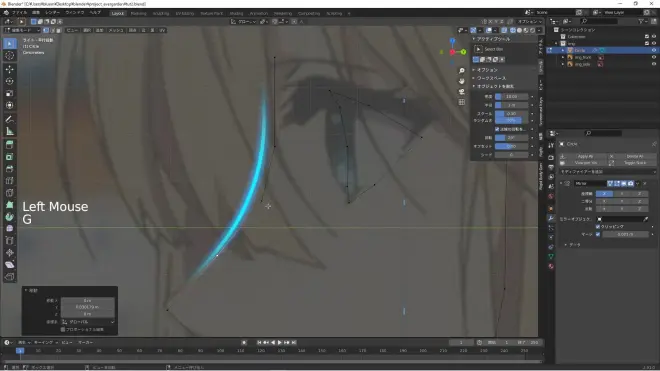660x371 pixels.
Task: Adjust the Offset slider in sidebar
Action: click(x=511, y=146)
